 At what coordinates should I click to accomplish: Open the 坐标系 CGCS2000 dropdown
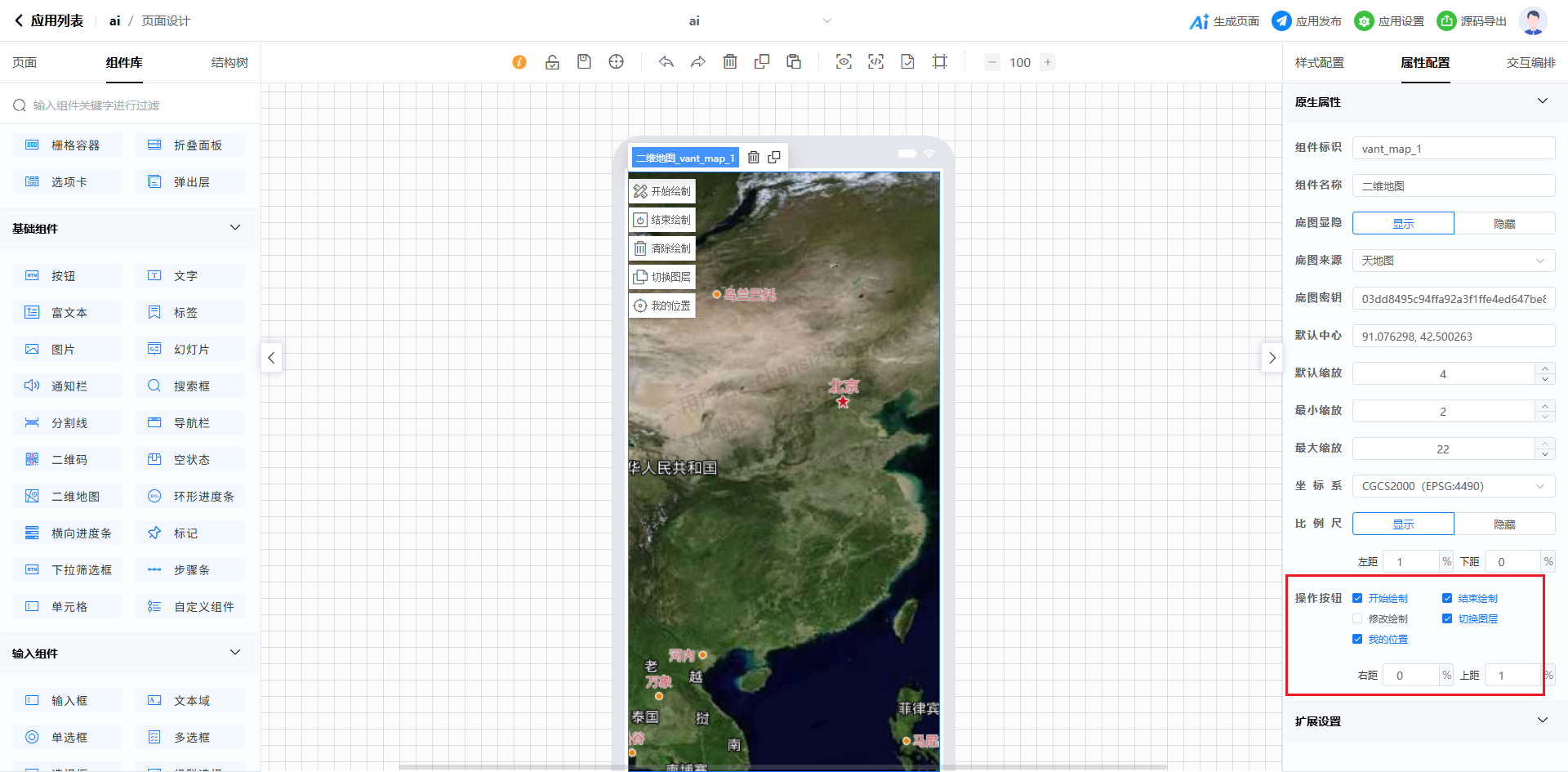pyautogui.click(x=1453, y=486)
